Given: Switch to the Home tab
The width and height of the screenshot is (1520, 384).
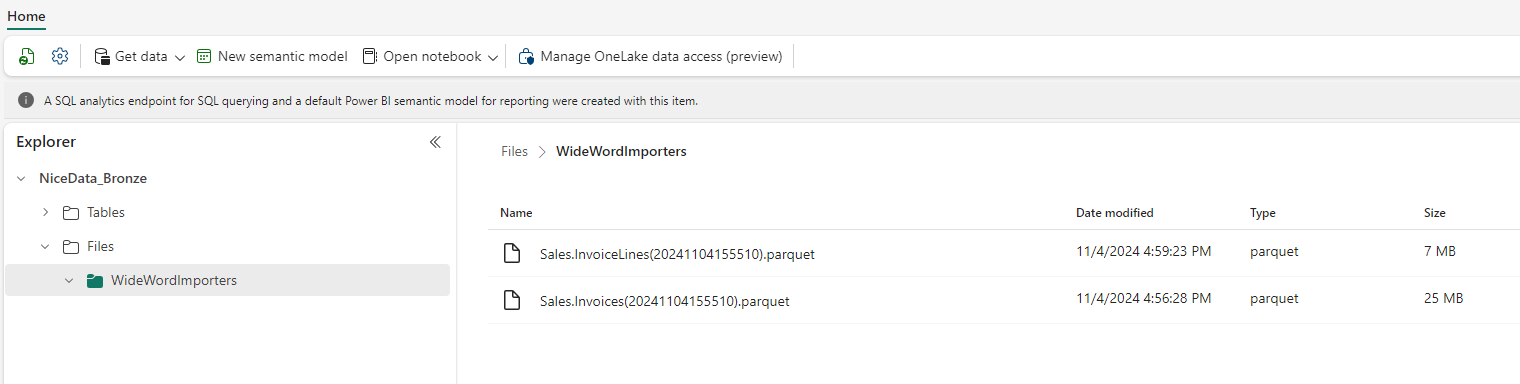Looking at the screenshot, I should coord(26,16).
